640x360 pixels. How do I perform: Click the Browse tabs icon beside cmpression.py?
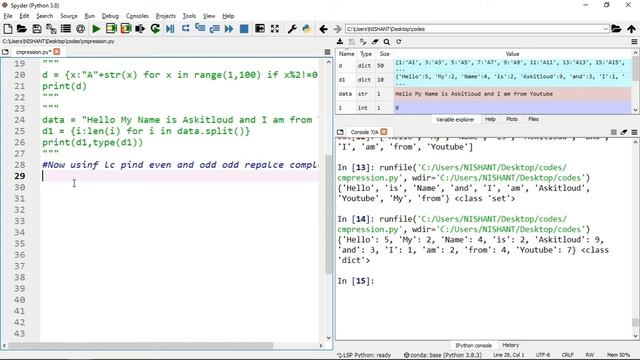point(5,52)
